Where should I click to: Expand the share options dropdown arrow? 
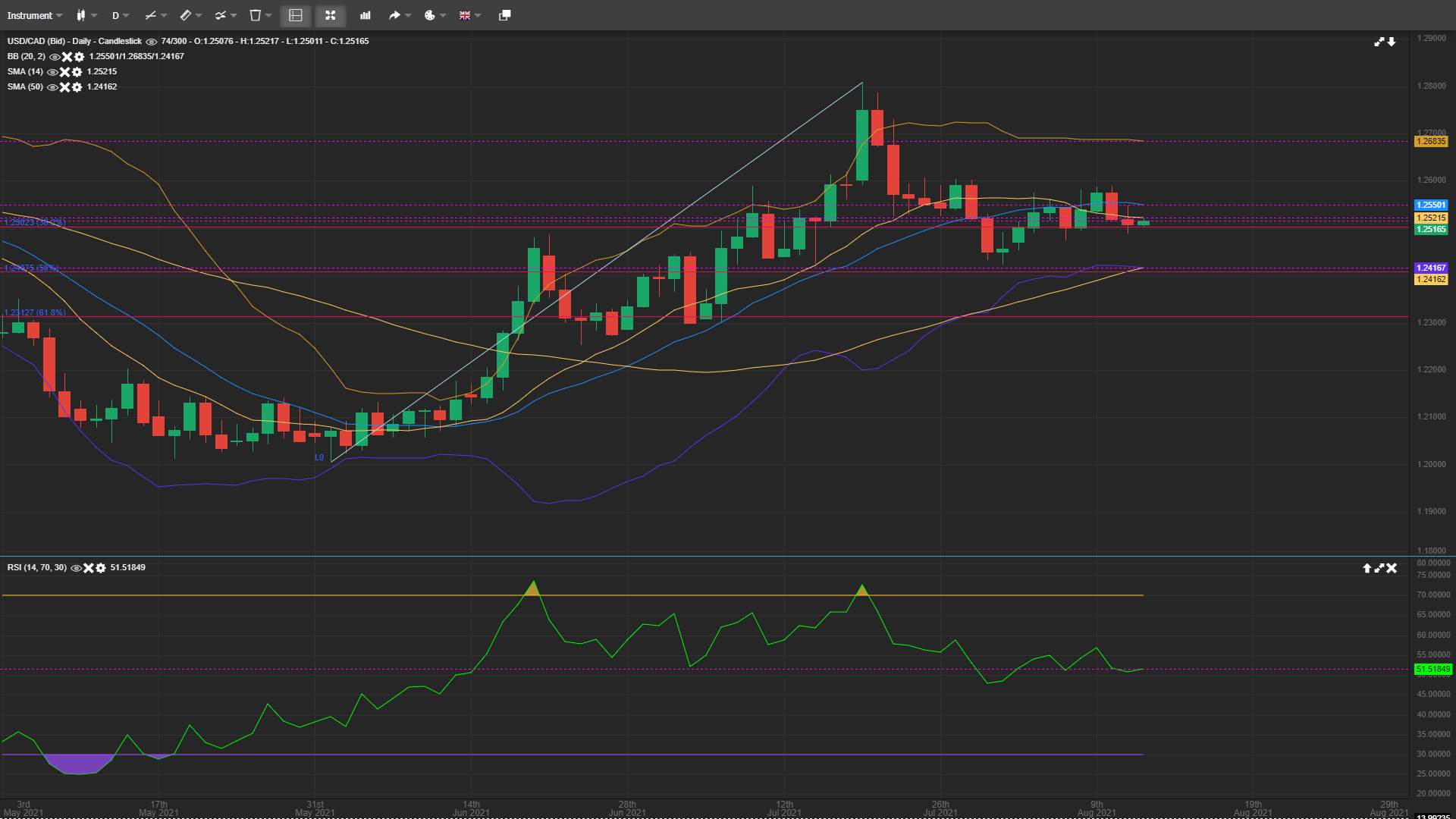[x=408, y=15]
